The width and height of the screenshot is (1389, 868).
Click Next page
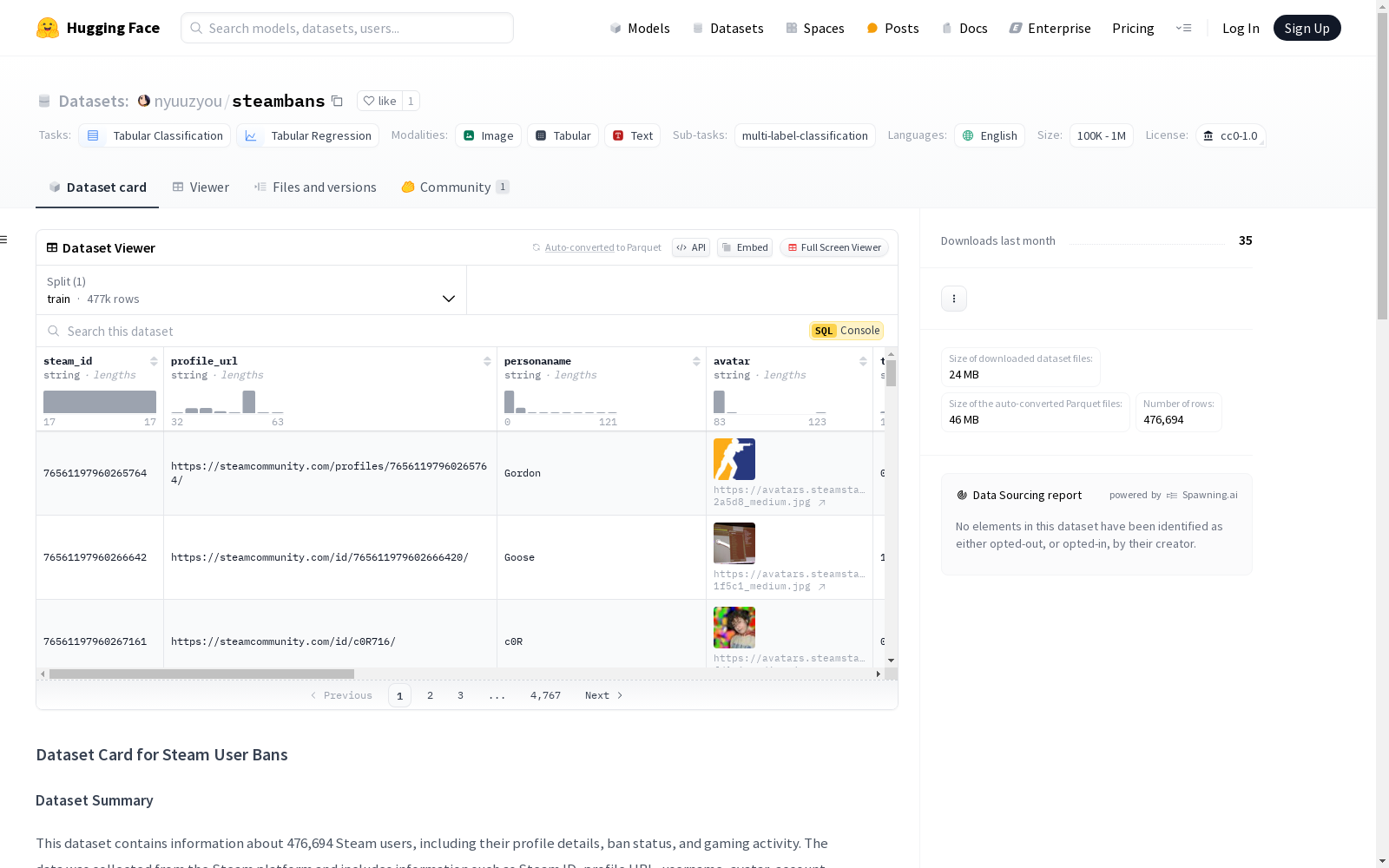point(603,695)
